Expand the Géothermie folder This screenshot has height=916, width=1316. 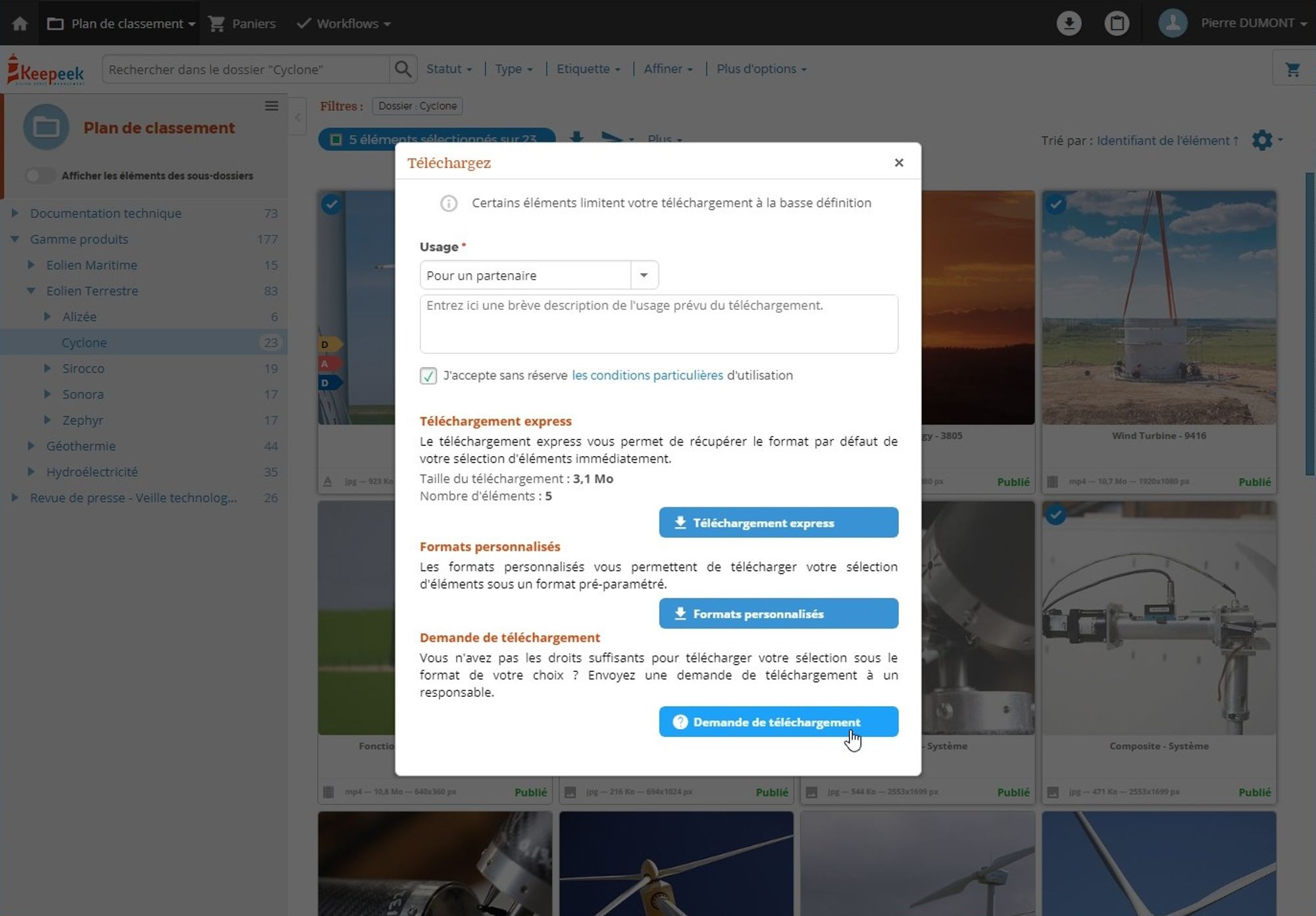(x=31, y=445)
